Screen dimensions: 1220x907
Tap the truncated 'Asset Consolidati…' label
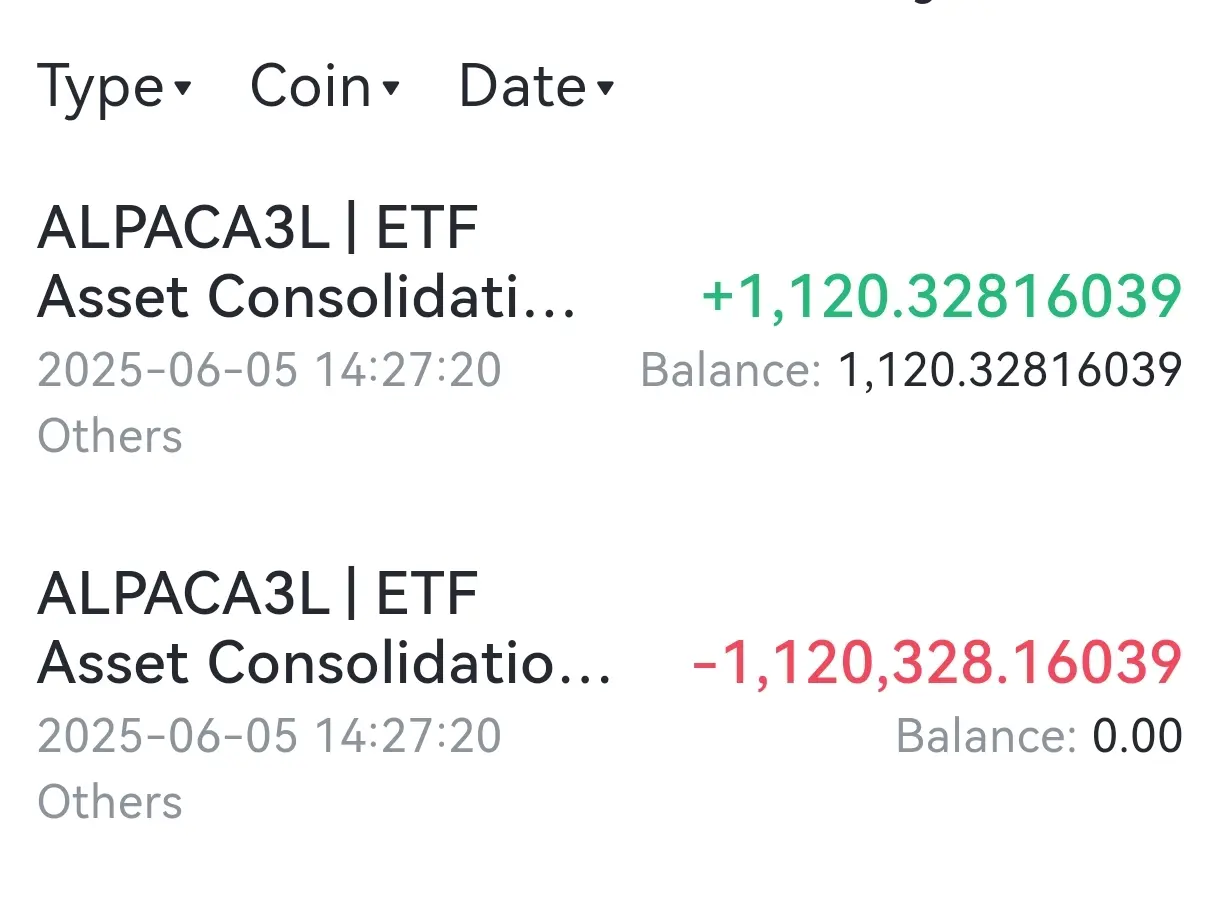[306, 298]
